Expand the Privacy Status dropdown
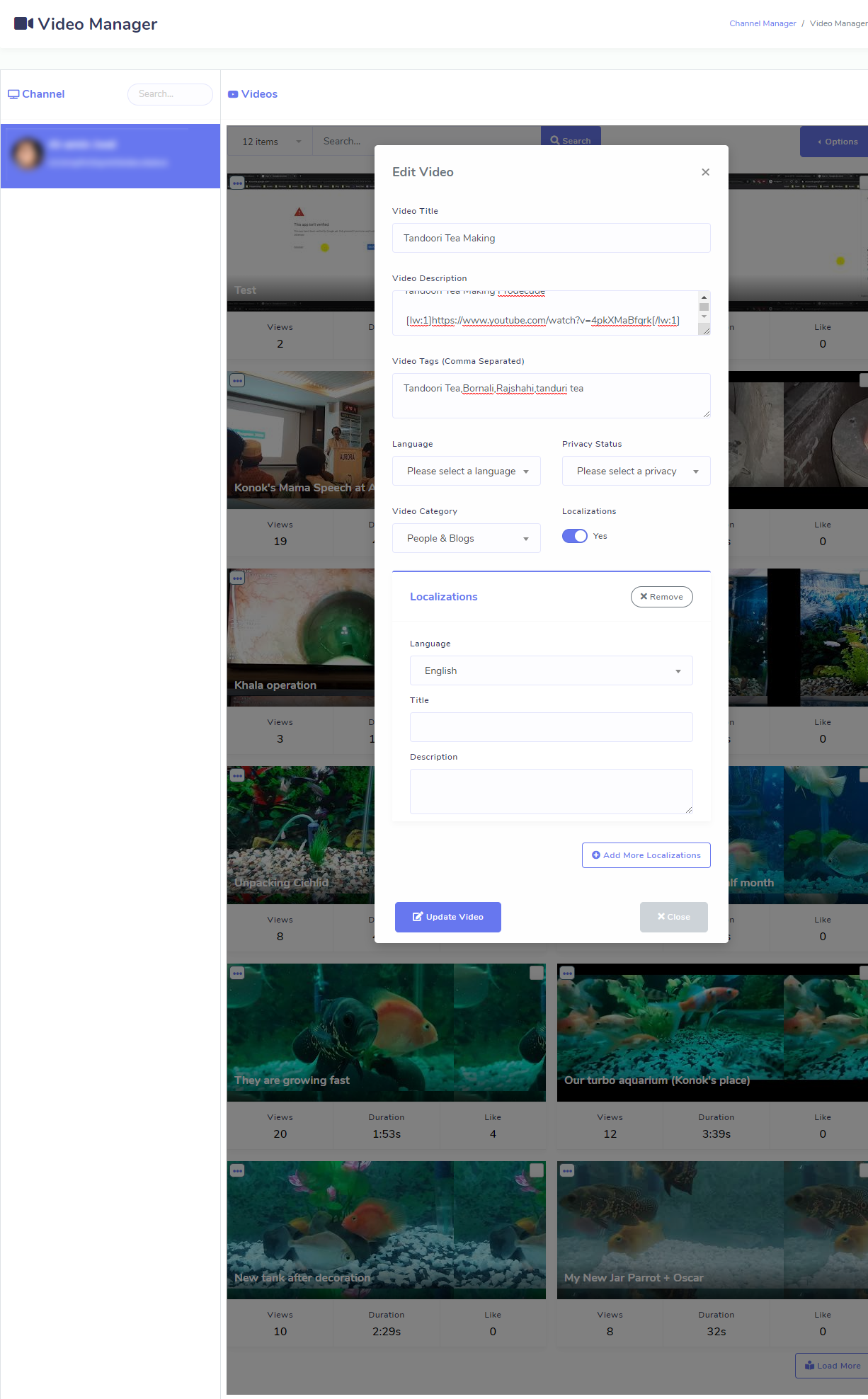The width and height of the screenshot is (868, 1399). [636, 471]
